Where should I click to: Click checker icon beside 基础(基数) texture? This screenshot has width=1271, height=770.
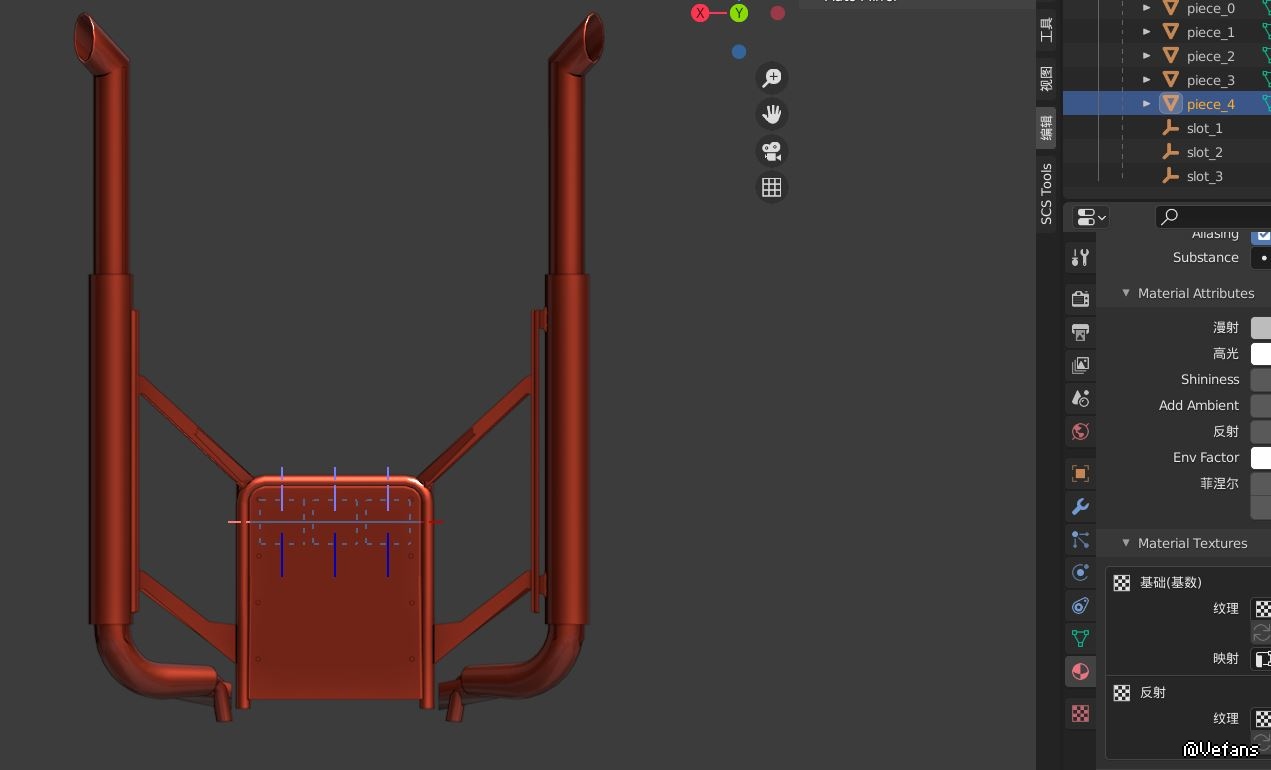1122,583
